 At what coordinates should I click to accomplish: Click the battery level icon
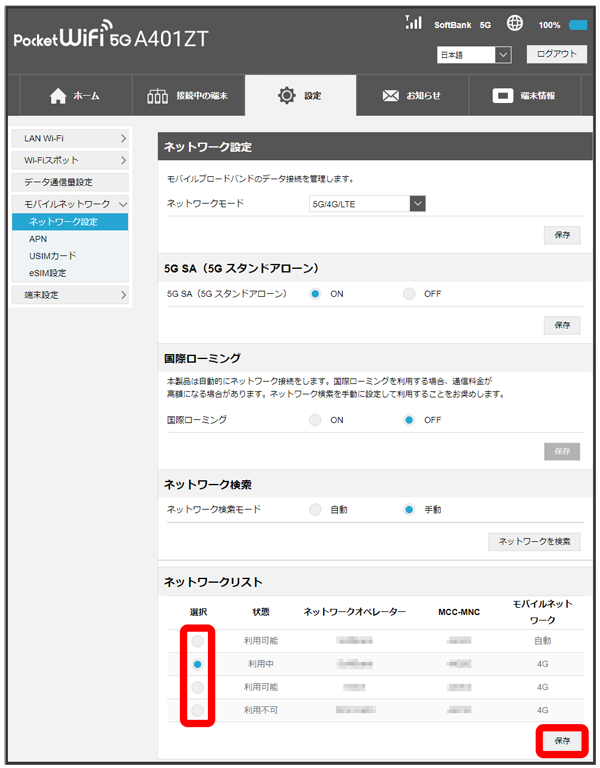578,24
